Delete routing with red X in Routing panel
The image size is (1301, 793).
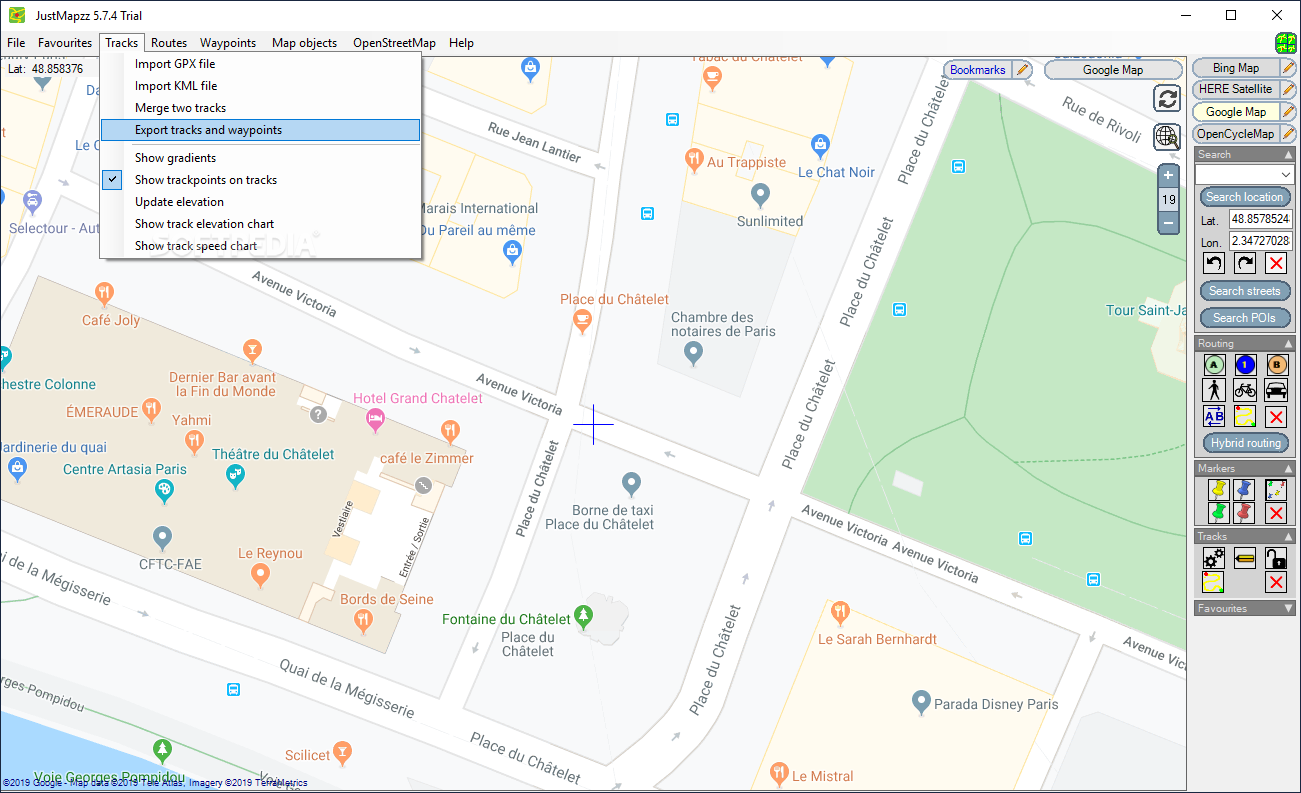pyautogui.click(x=1276, y=416)
